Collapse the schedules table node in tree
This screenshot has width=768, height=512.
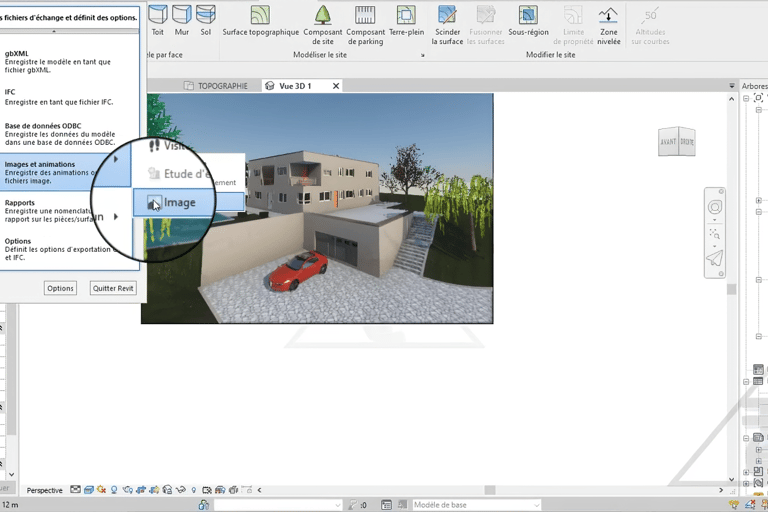746,382
